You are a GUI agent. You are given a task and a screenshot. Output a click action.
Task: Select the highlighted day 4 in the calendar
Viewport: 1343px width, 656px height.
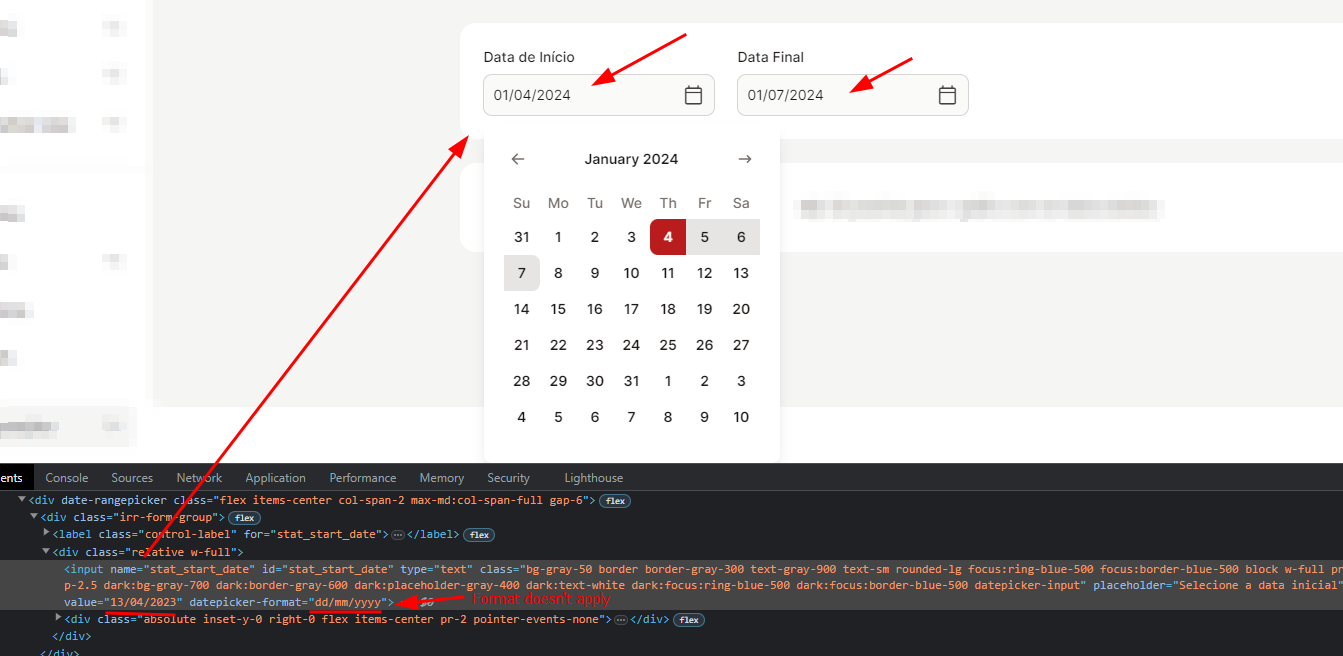click(668, 236)
